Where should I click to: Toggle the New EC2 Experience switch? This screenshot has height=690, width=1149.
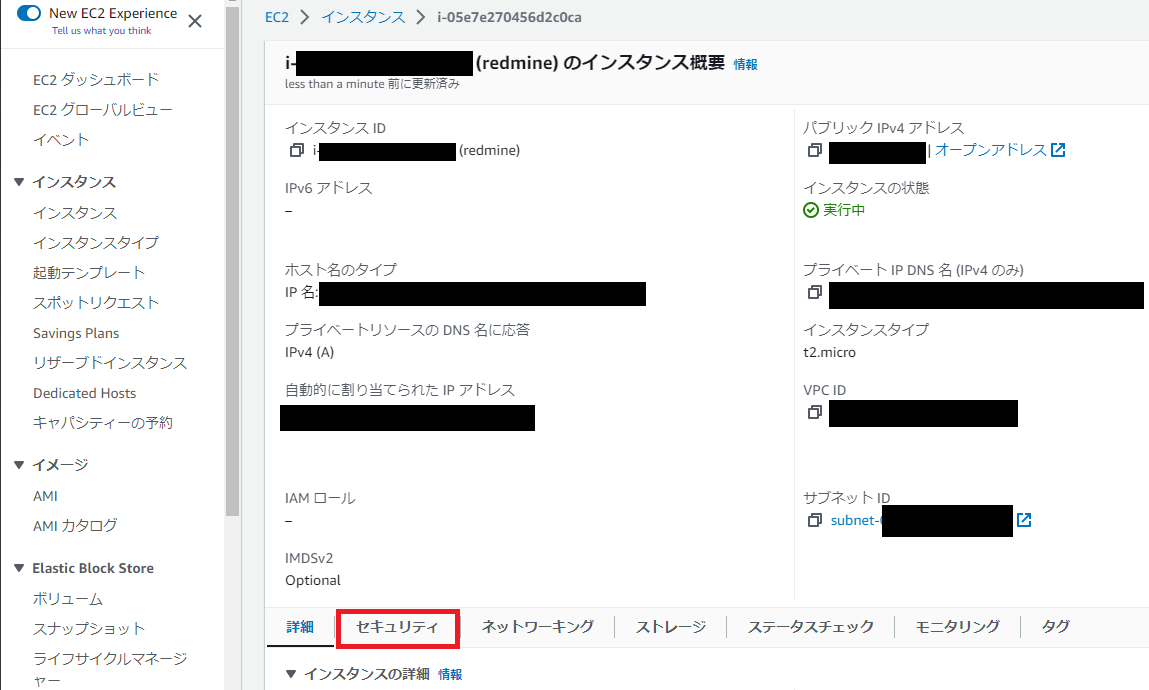pos(30,14)
